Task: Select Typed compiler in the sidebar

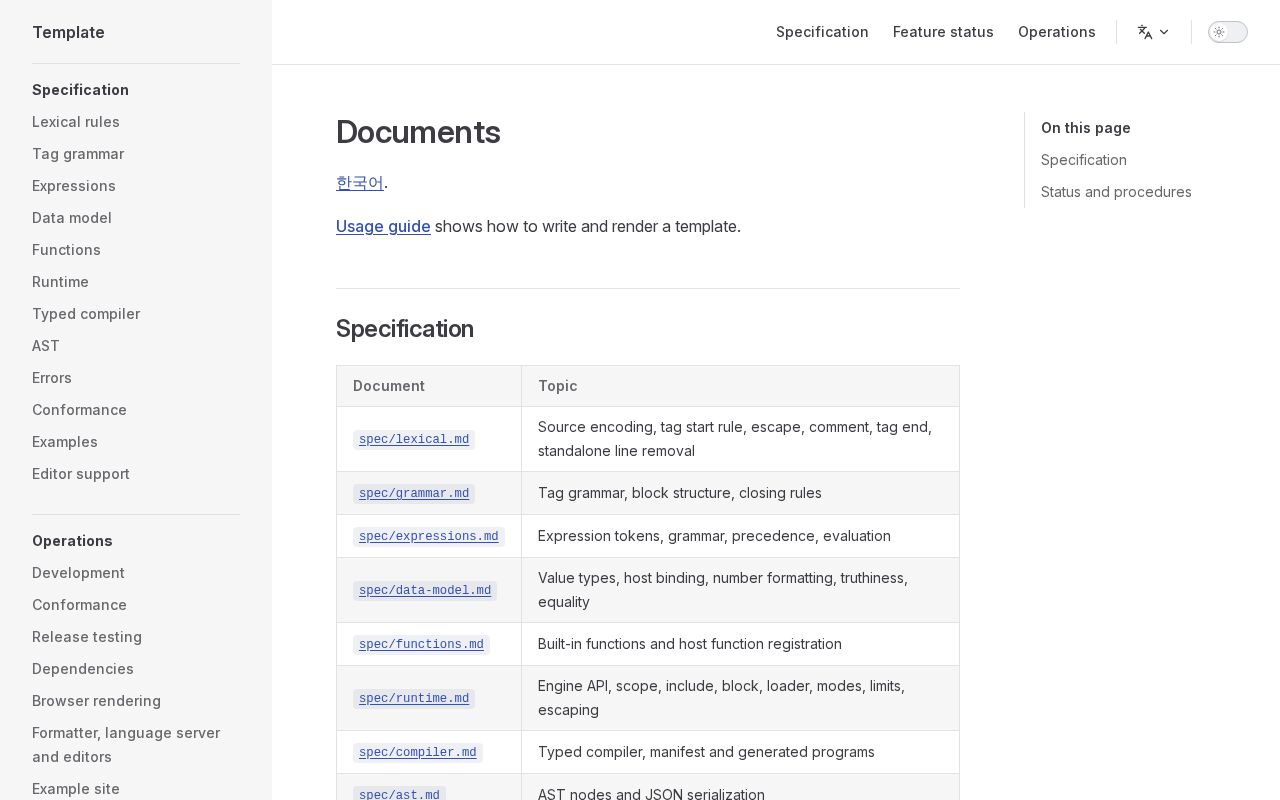Action: coord(86,314)
